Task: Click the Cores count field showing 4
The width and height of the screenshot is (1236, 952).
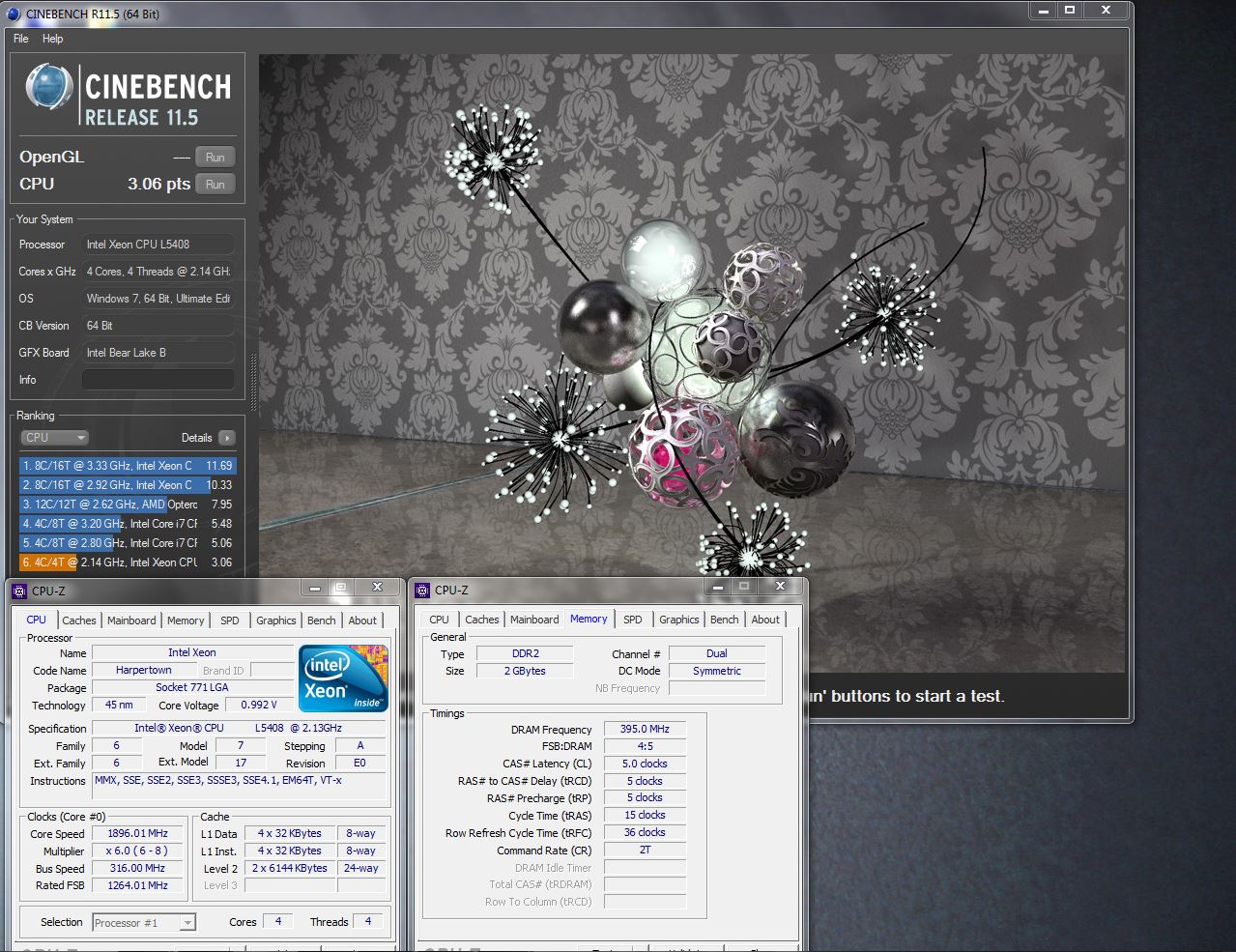Action: coord(278,921)
